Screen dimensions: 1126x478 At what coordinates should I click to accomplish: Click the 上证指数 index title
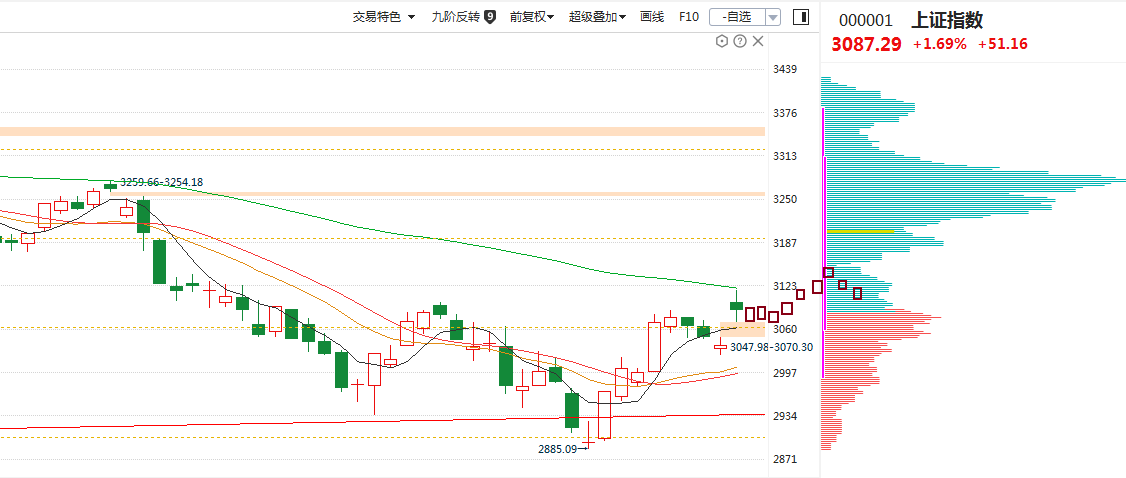946,20
